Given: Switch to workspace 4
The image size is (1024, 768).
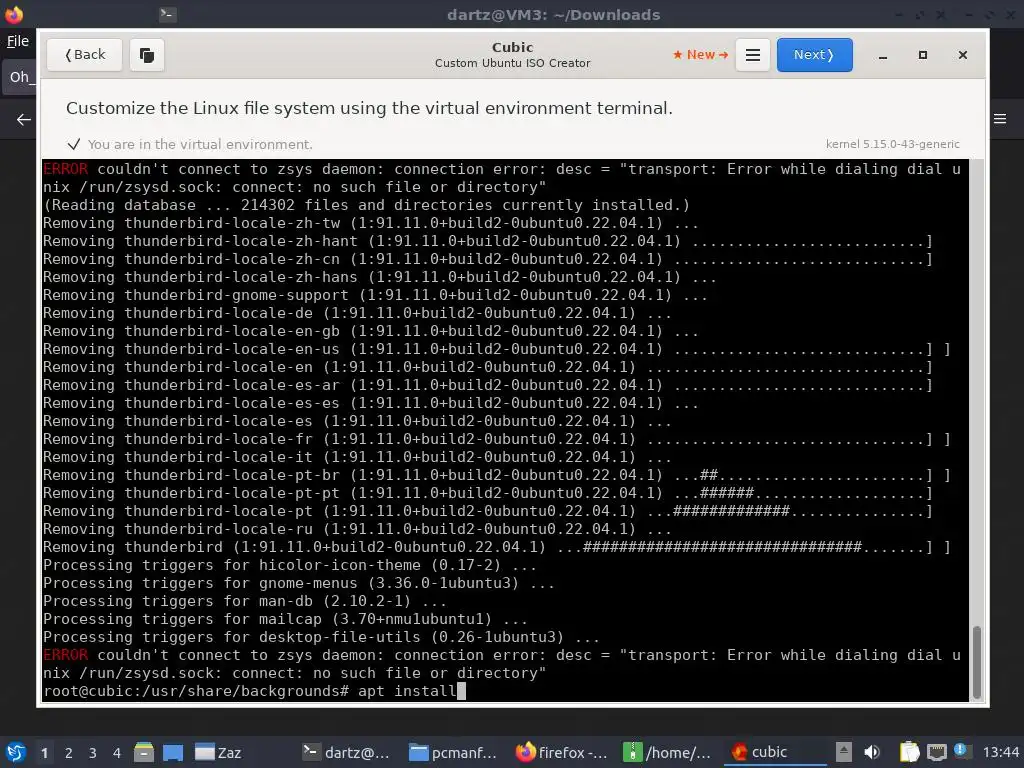Looking at the screenshot, I should click(x=117, y=753).
